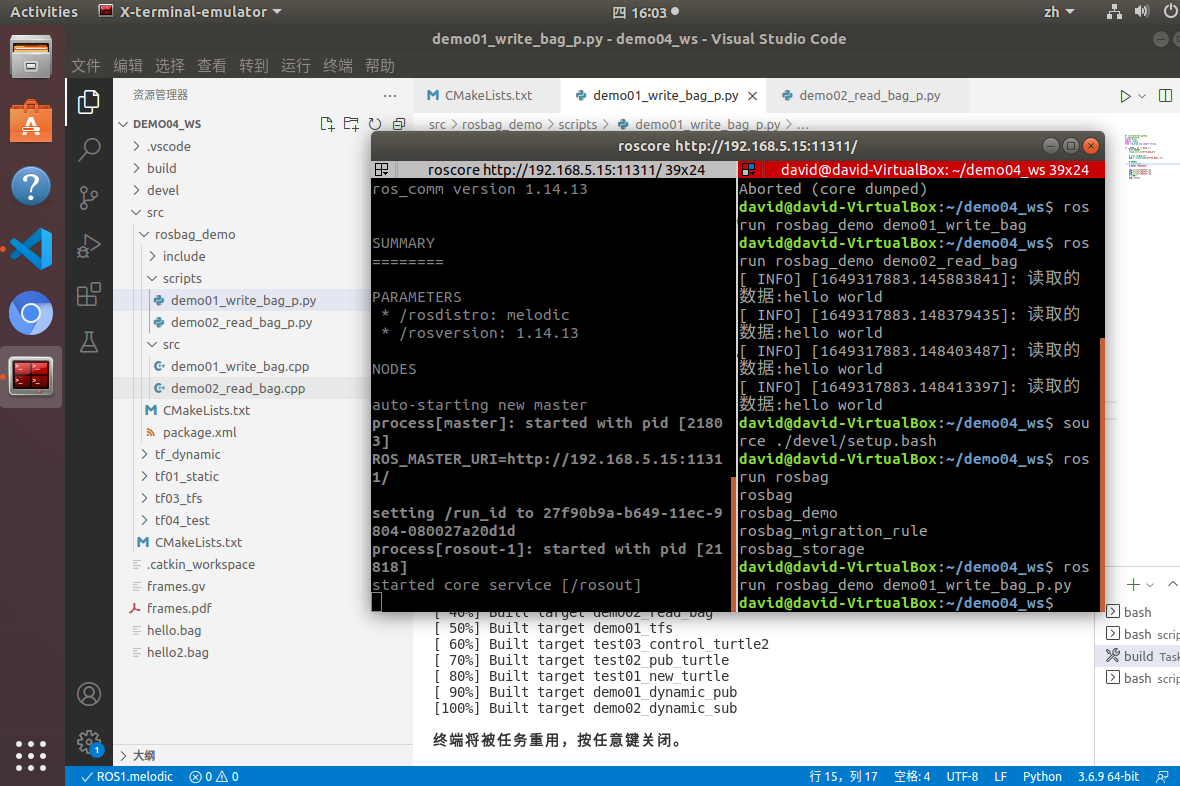Open the 终端 menu
This screenshot has height=786, width=1180.
pyautogui.click(x=336, y=65)
